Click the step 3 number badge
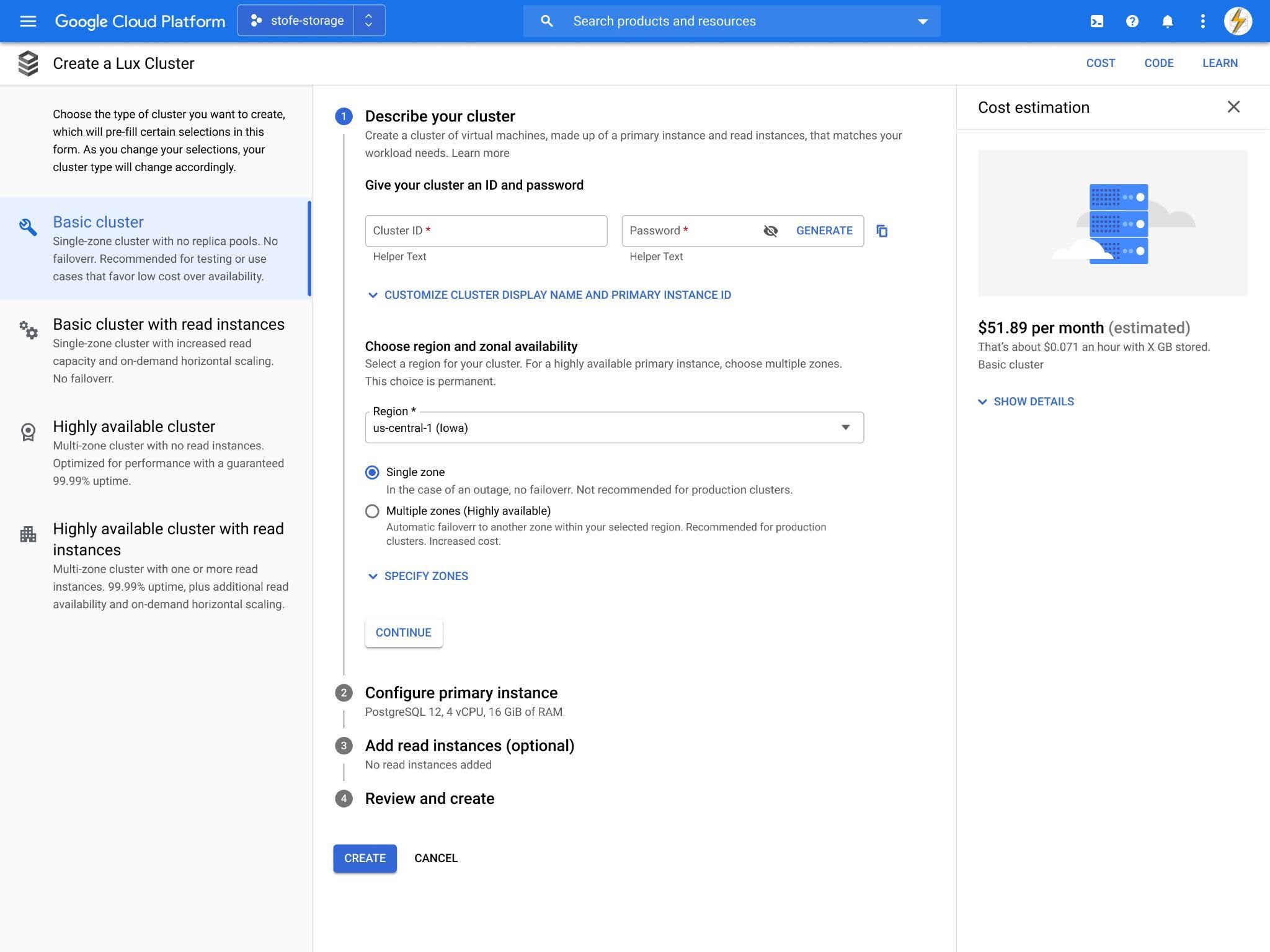Image resolution: width=1270 pixels, height=952 pixels. point(344,746)
